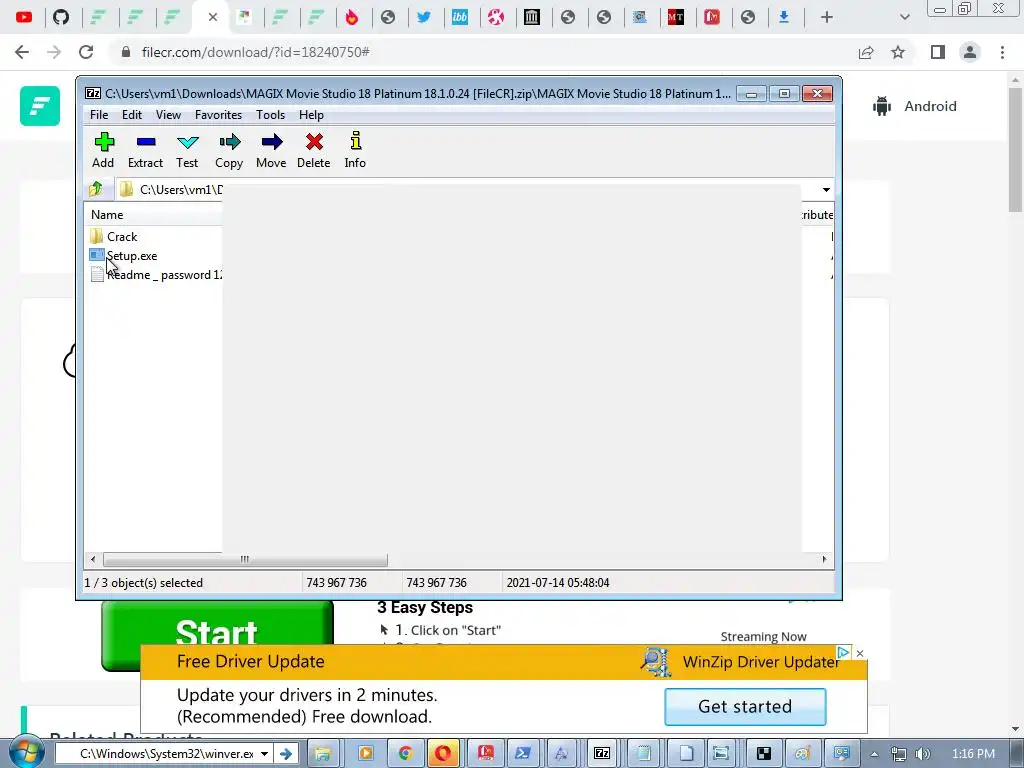This screenshot has height=768, width=1024.
Task: Close the active browser tab
Action: pos(212,17)
